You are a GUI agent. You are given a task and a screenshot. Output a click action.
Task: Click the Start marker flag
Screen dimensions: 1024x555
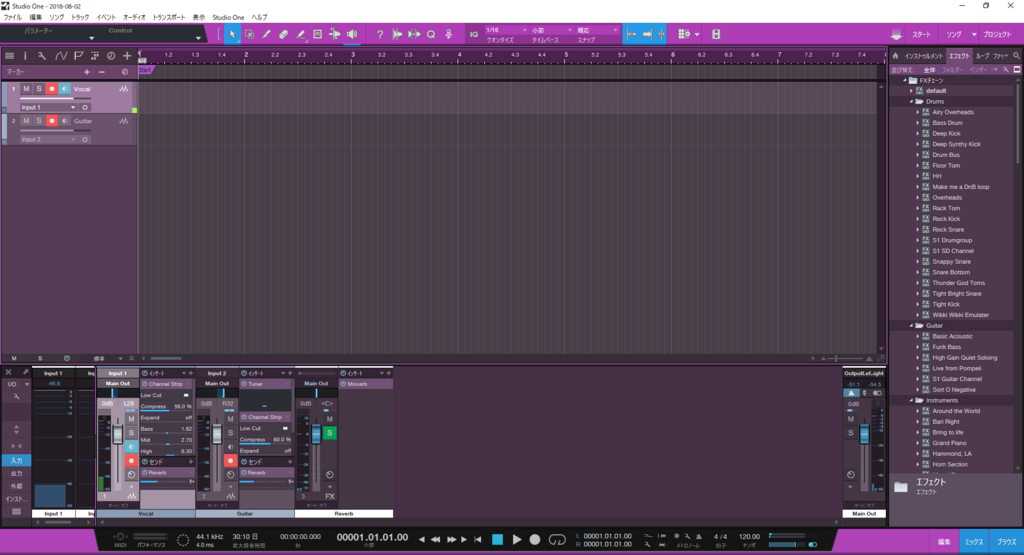(x=145, y=70)
